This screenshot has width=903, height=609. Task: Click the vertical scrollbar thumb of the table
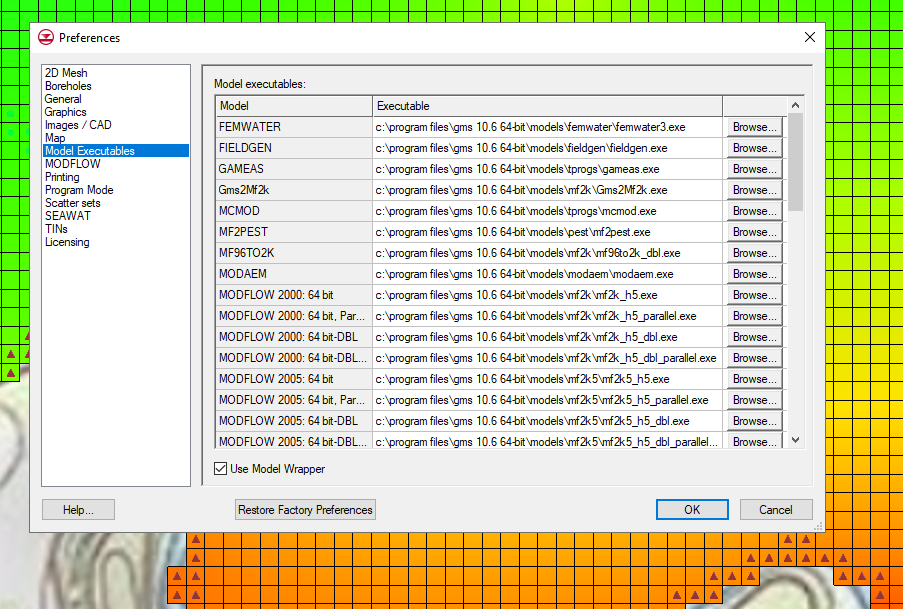[795, 162]
